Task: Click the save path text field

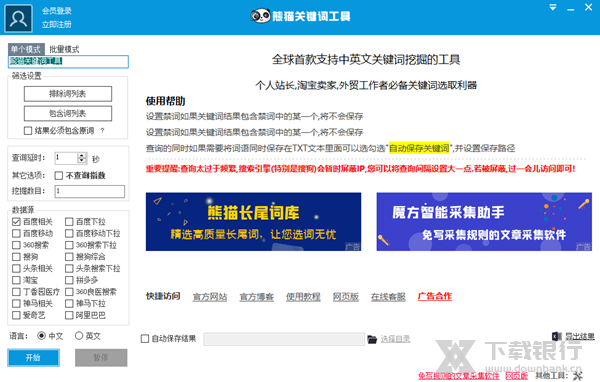Action: 284,339
